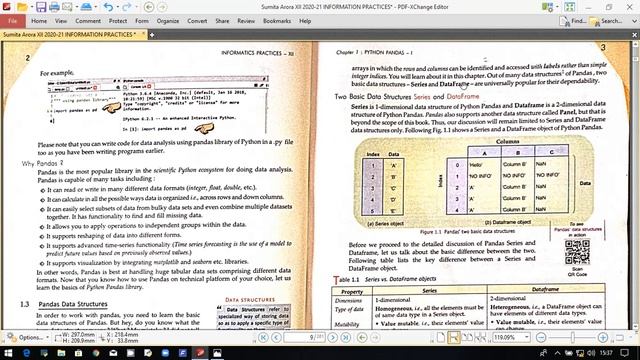The image size is (640, 360).
Task: Go to previous view with green back arrow in title bar
Action: [x=149, y=7]
